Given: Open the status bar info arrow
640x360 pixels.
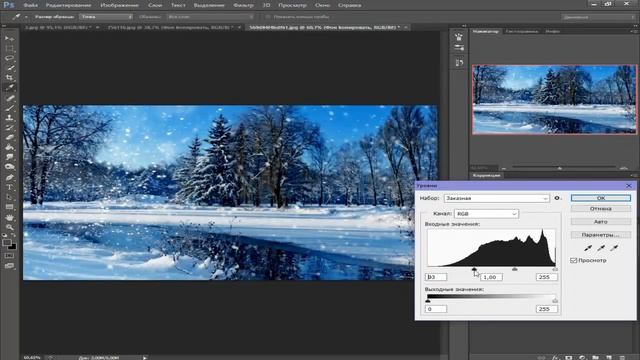Looking at the screenshot, I should (145, 358).
